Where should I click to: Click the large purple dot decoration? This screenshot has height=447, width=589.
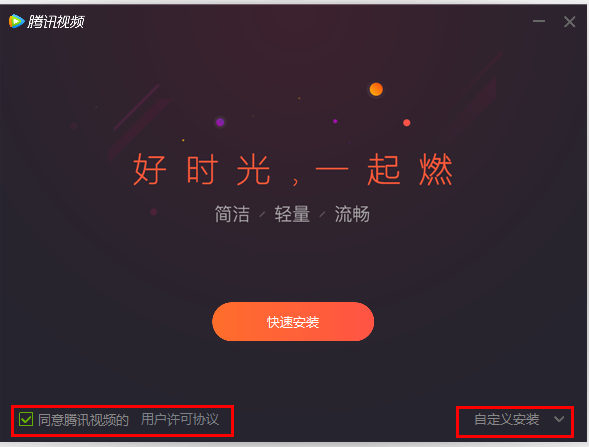220,122
